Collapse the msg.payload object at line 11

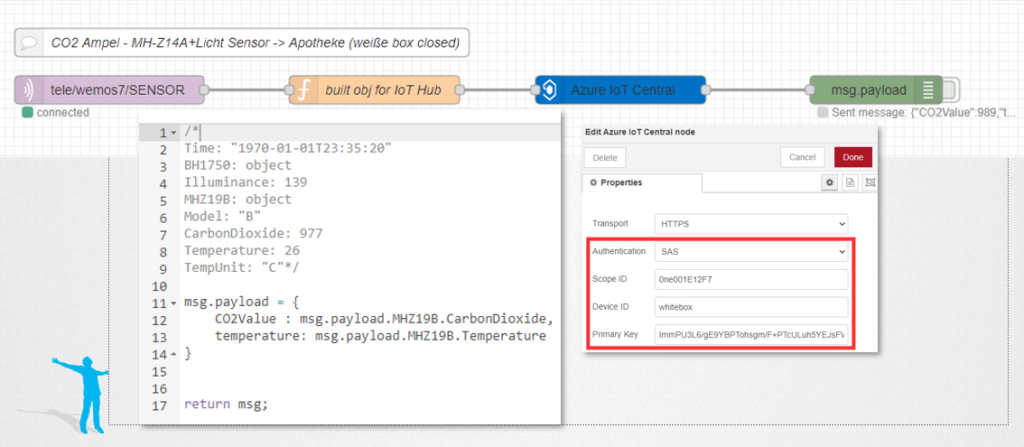174,303
